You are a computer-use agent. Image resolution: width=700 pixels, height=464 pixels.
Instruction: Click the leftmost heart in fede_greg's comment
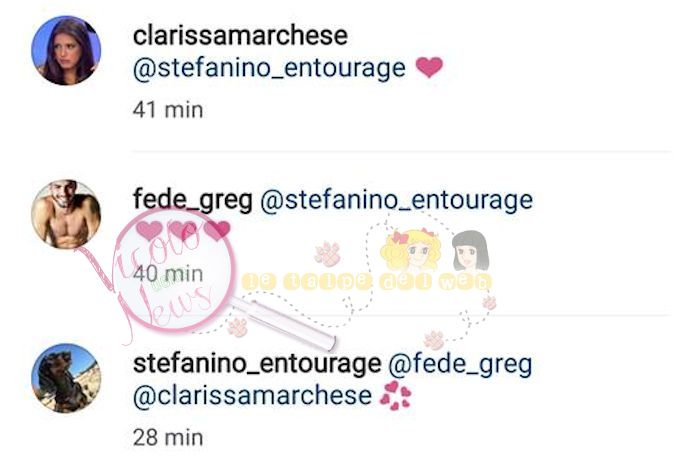[x=149, y=230]
